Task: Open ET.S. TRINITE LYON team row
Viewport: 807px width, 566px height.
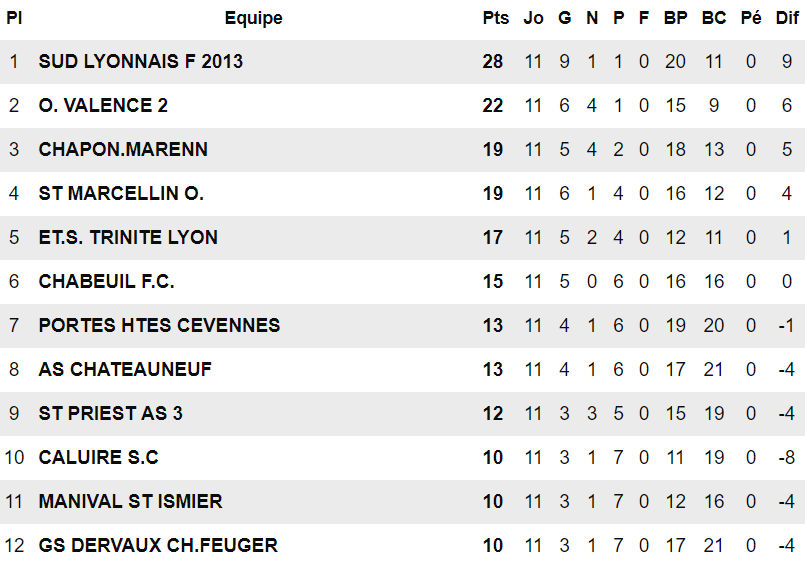Action: tap(128, 238)
